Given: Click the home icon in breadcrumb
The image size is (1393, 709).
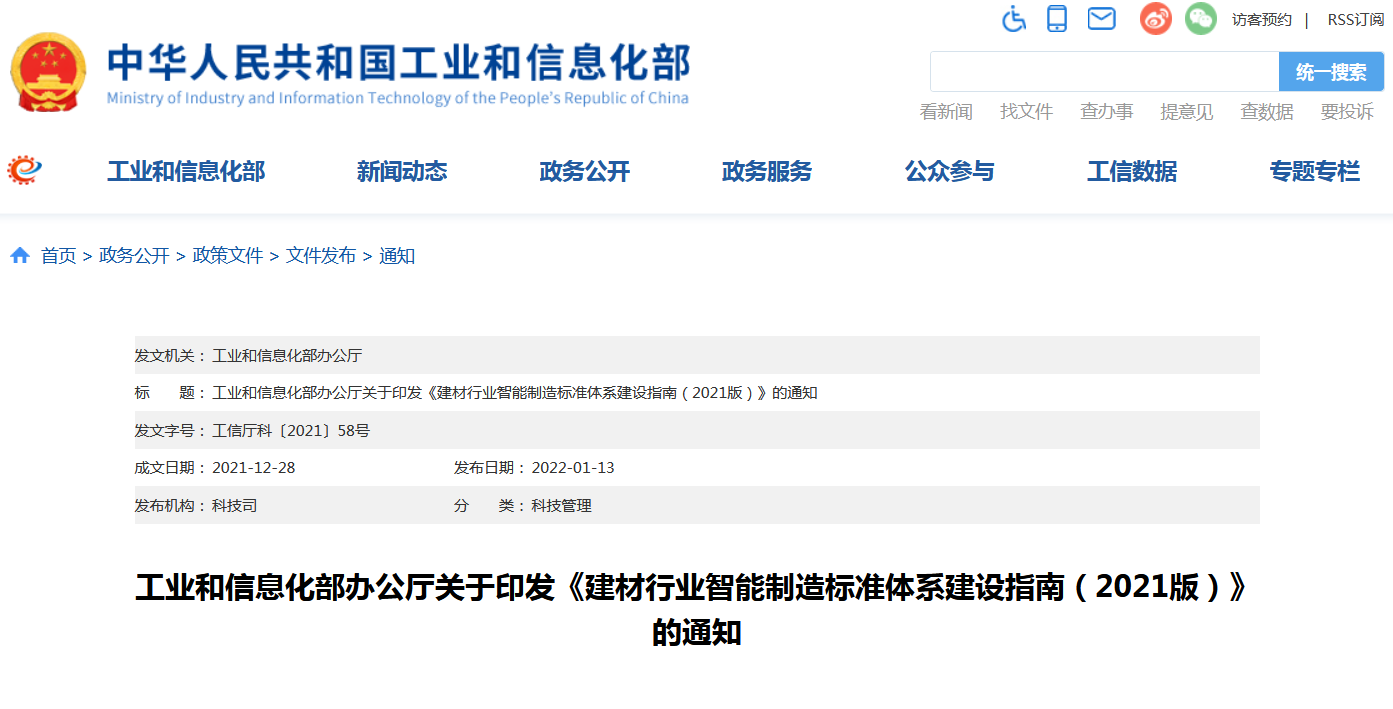Looking at the screenshot, I should [20, 256].
